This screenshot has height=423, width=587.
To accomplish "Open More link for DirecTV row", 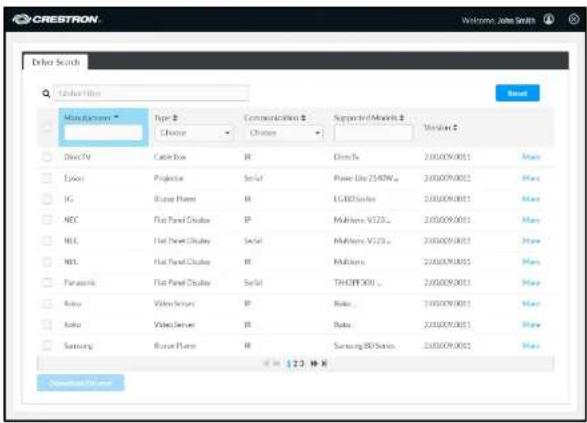I will (x=531, y=157).
